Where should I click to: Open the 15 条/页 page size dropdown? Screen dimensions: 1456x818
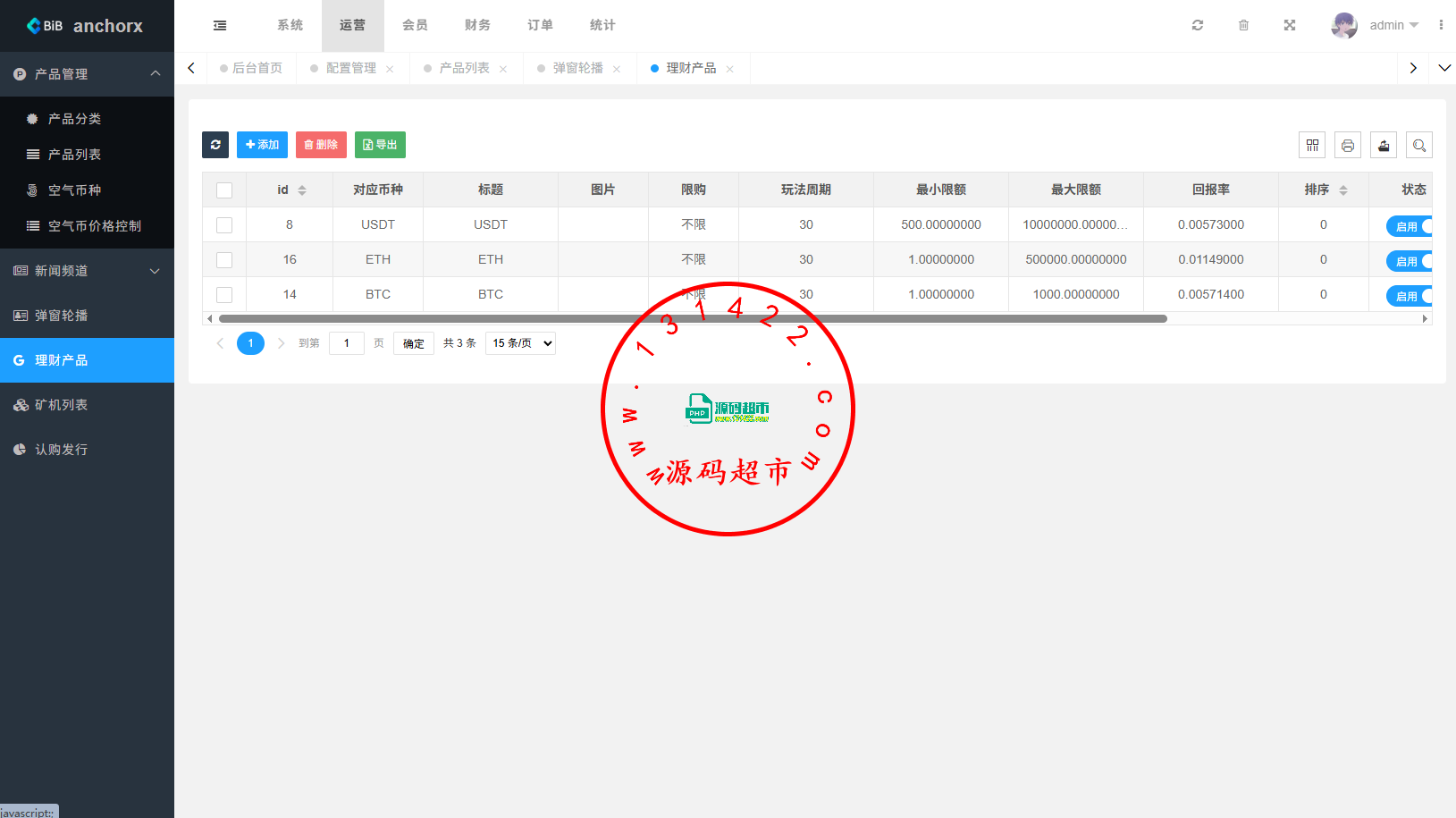click(x=520, y=342)
